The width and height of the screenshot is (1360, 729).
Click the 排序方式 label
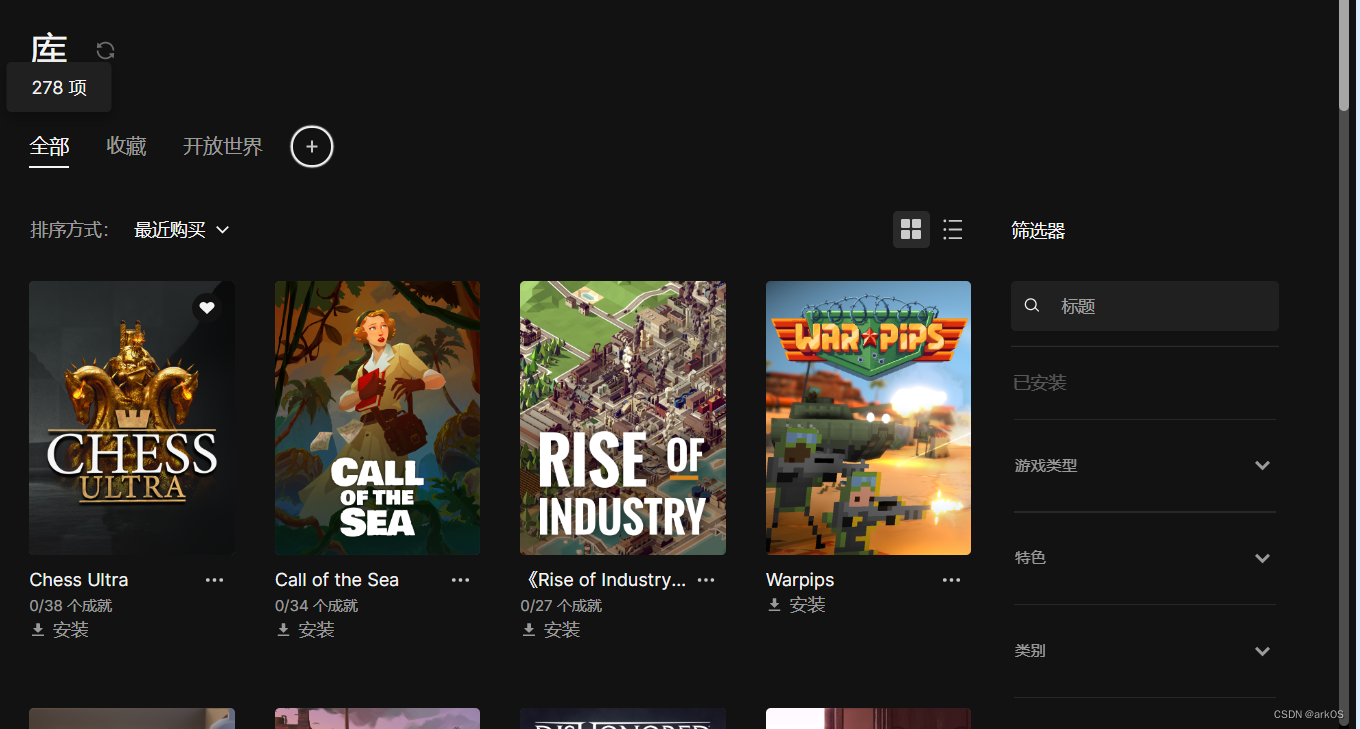[x=69, y=230]
